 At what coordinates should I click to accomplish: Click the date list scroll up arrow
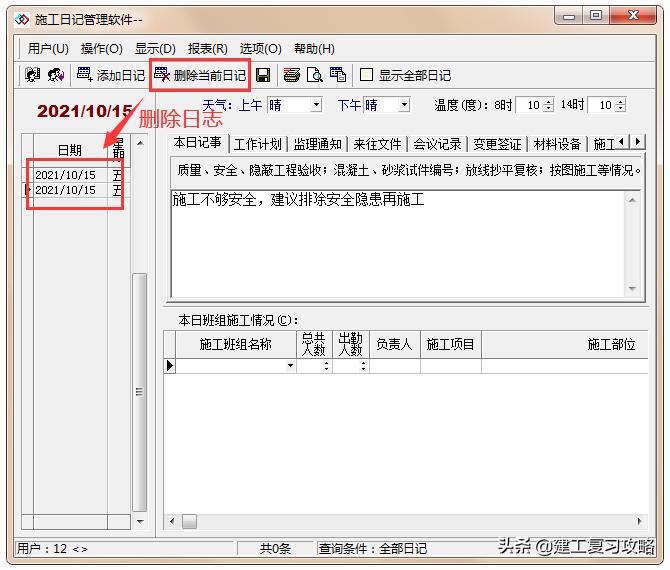140,143
